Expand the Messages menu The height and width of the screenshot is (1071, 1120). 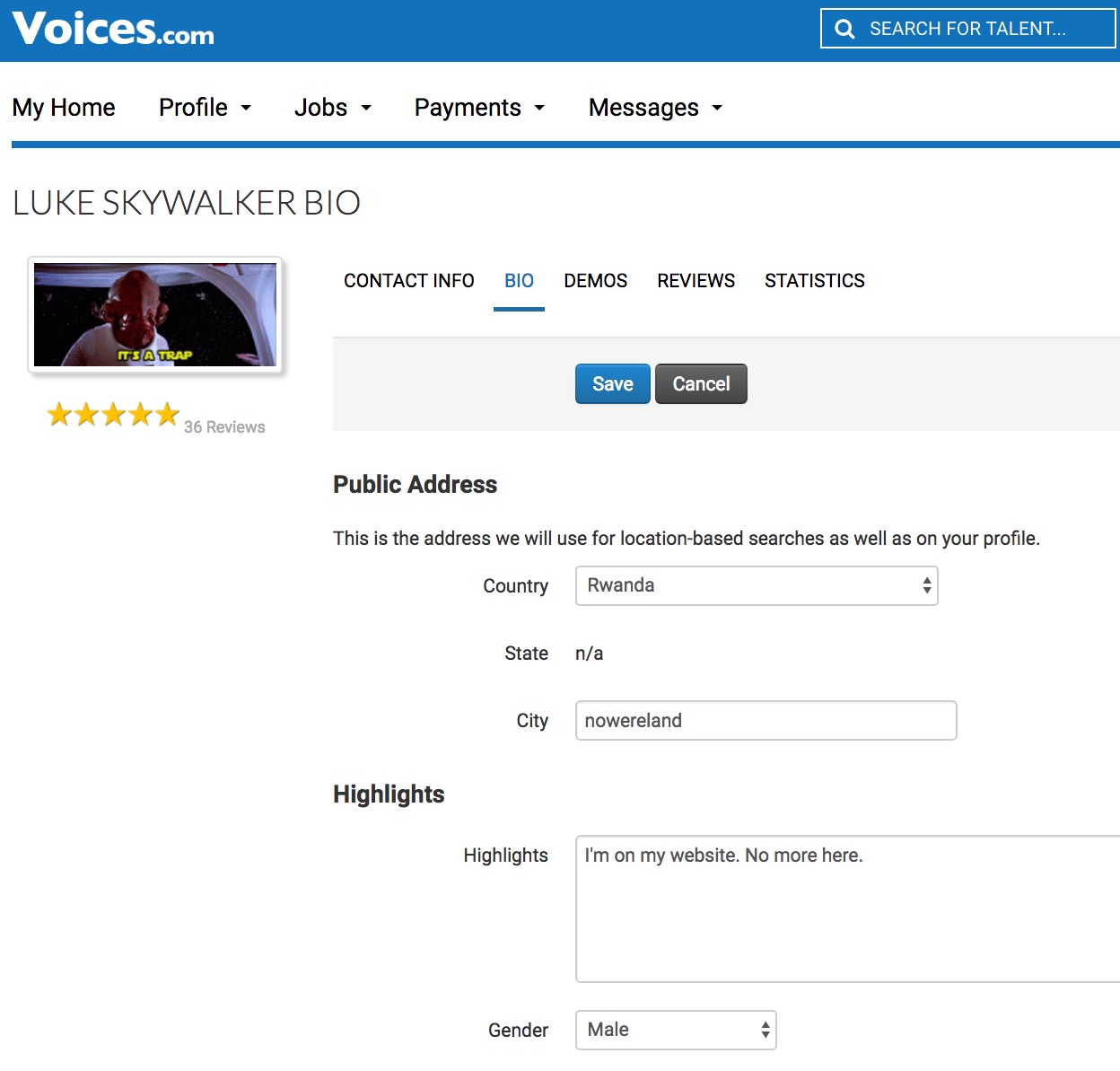click(655, 108)
